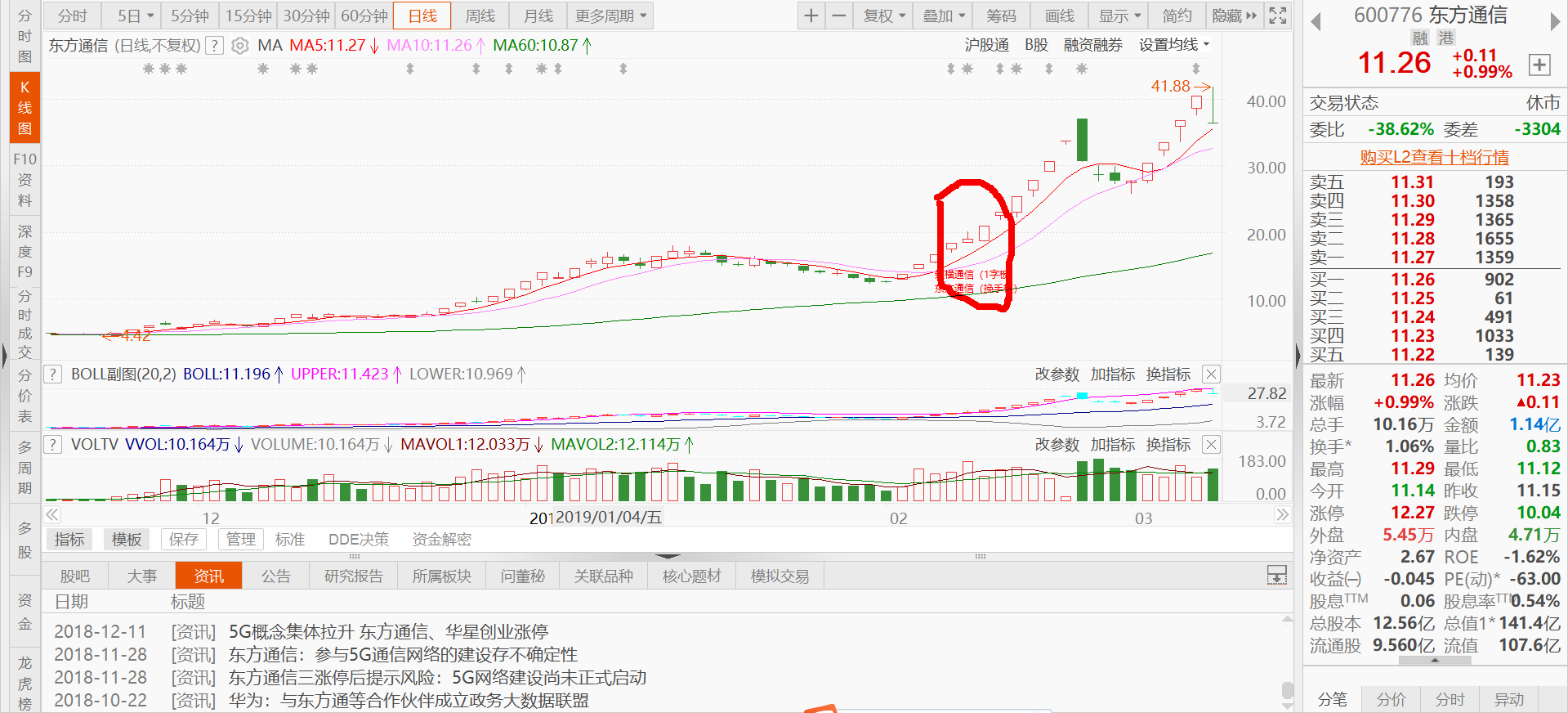
Task: Select 日线 daily period tab
Action: [x=422, y=16]
